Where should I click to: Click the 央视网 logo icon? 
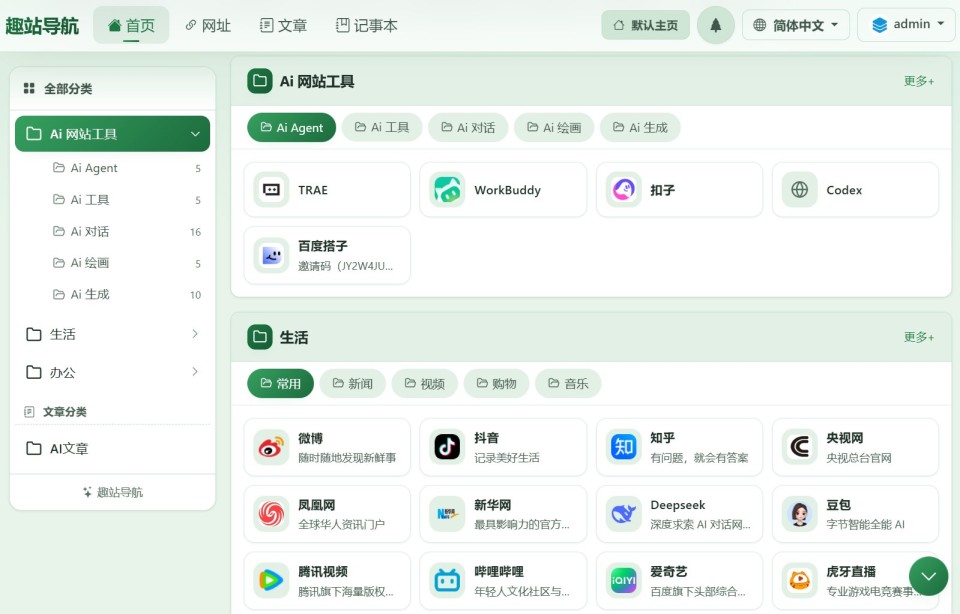tap(799, 447)
